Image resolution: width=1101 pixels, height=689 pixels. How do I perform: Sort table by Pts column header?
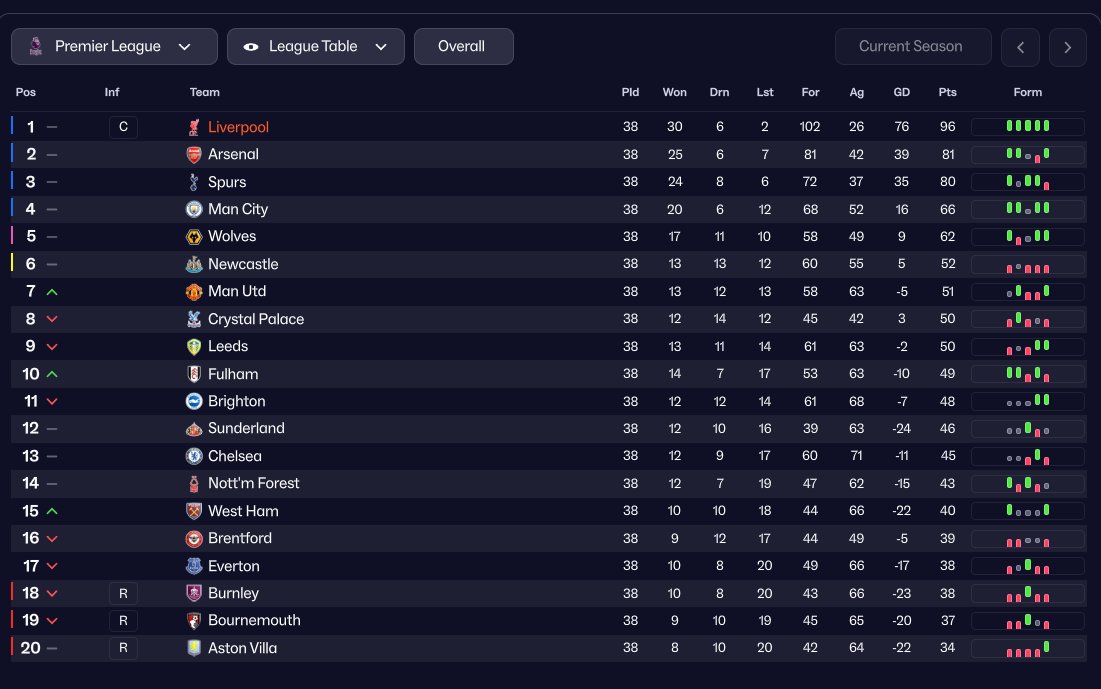947,92
